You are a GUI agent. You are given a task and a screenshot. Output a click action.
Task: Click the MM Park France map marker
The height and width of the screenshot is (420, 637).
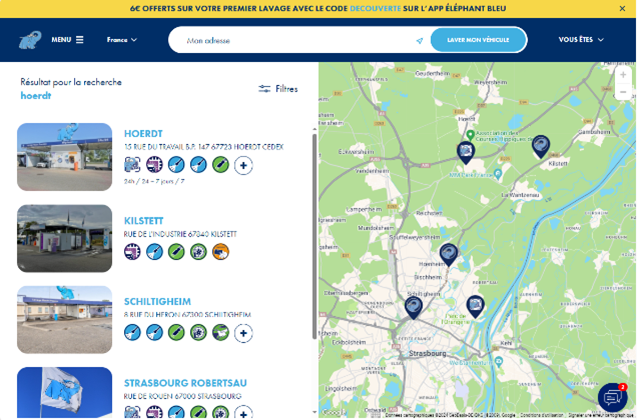point(498,174)
